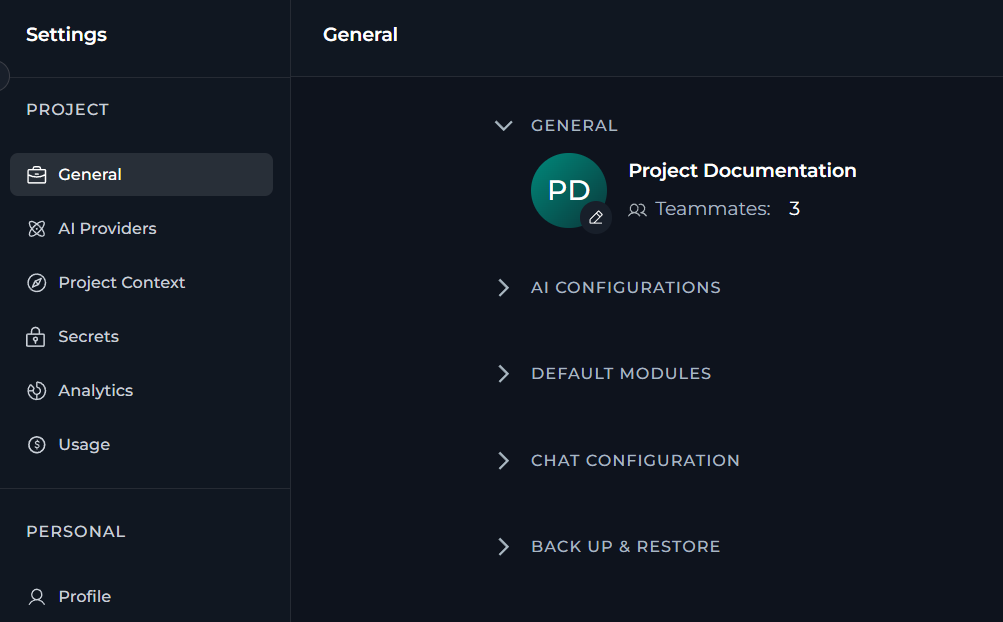Click the Profile person icon
Screen dimensions: 1003x622
tap(36, 596)
